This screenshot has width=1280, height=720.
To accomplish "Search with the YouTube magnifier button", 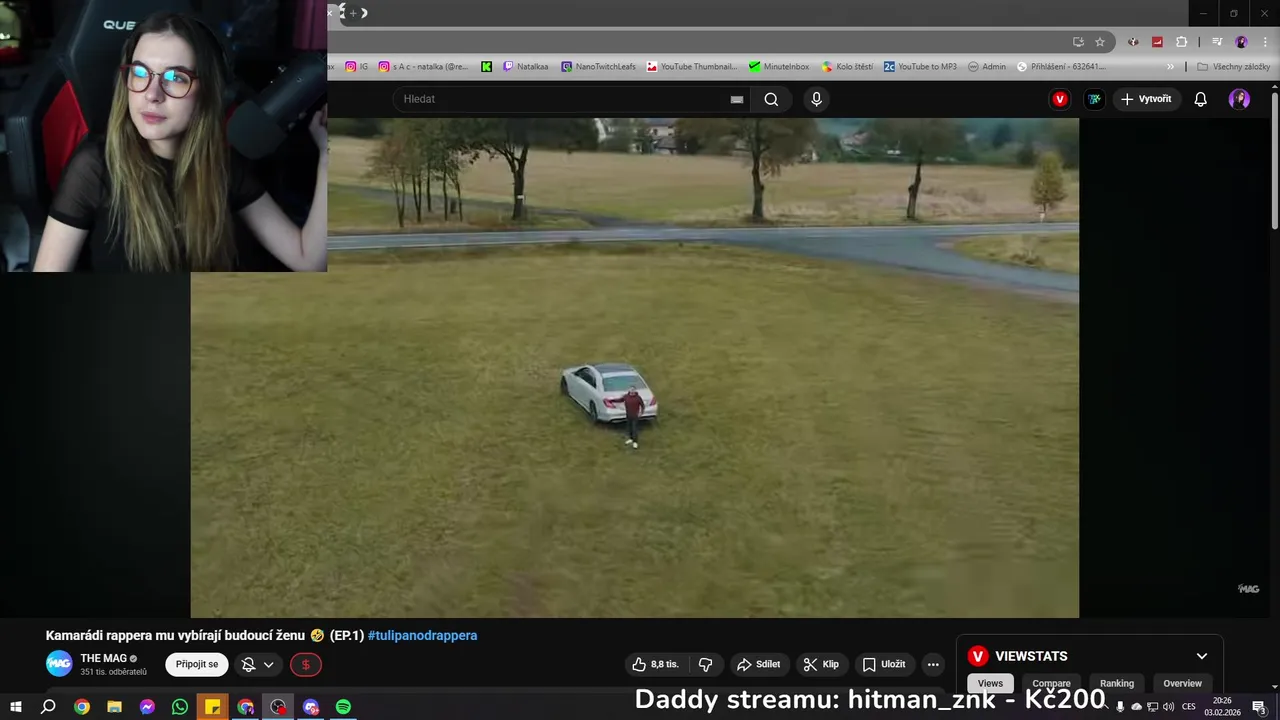I will pos(771,99).
